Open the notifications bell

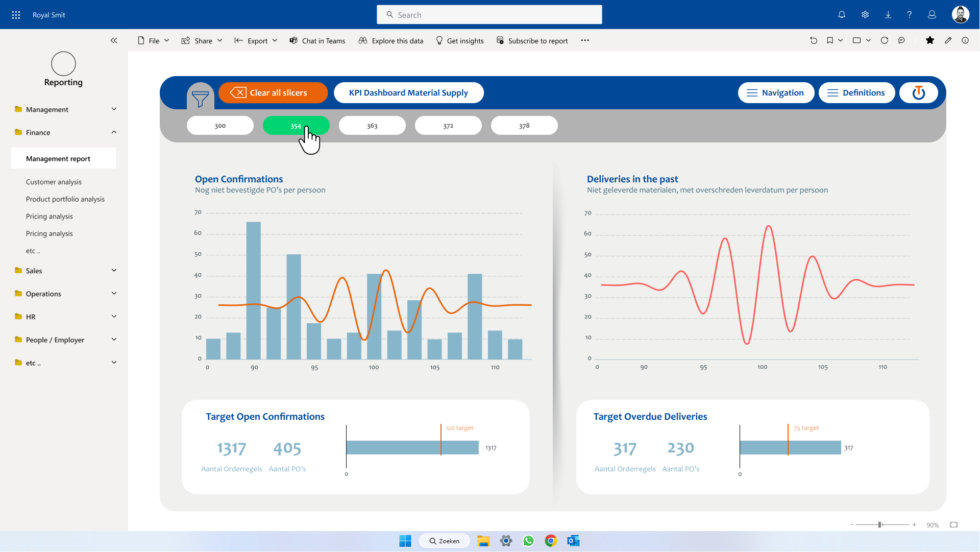(x=841, y=15)
